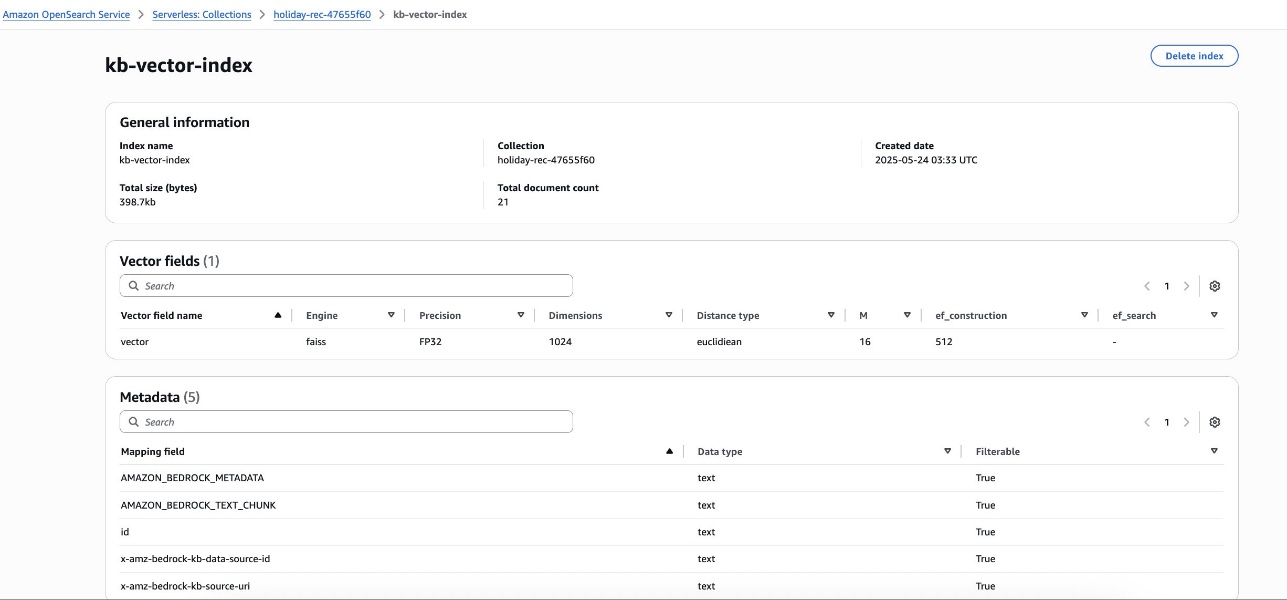Click the x-amz-bedrock-kb-source-uri row
The width and height of the screenshot is (1287, 600).
click(x=671, y=586)
